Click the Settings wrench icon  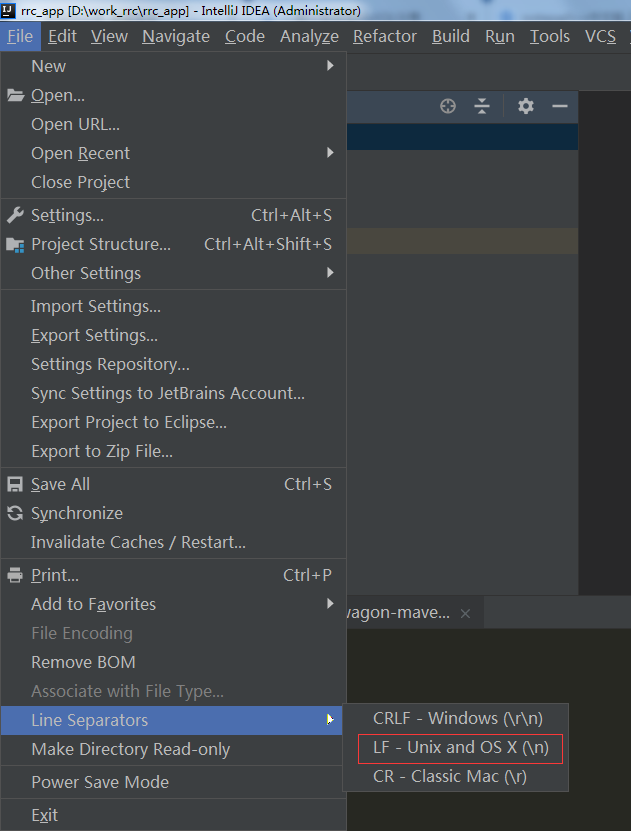[x=15, y=215]
